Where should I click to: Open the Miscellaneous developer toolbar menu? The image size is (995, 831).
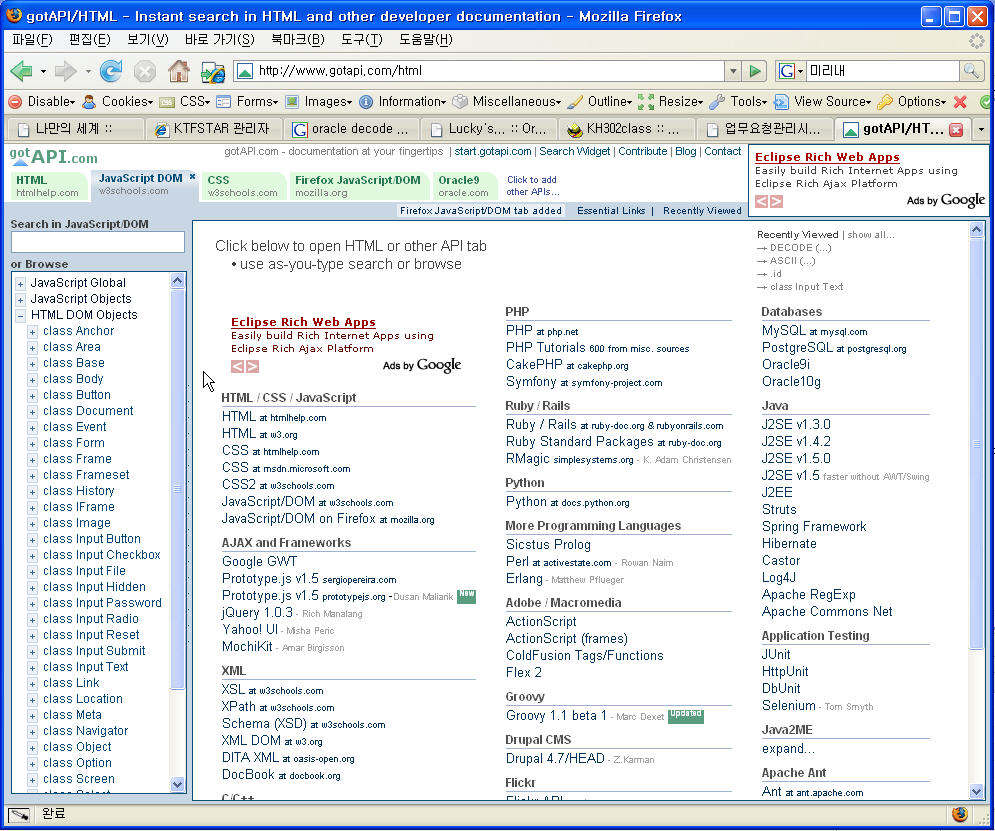[x=507, y=101]
